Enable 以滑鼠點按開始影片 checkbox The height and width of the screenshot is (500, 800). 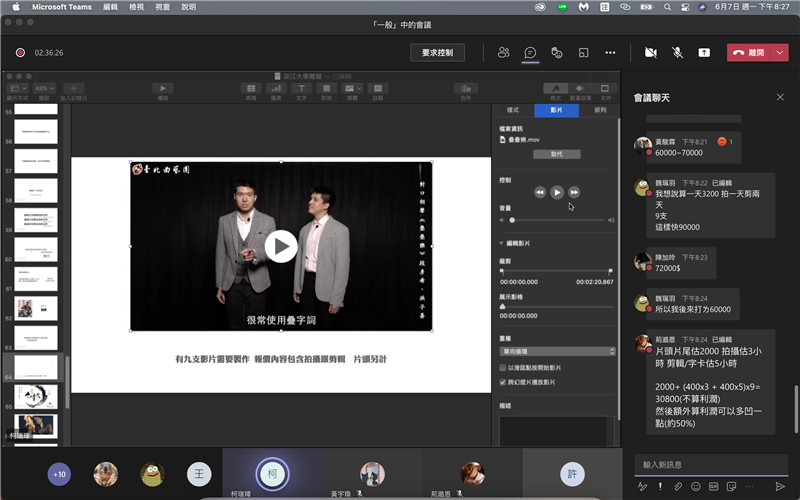[x=502, y=368]
